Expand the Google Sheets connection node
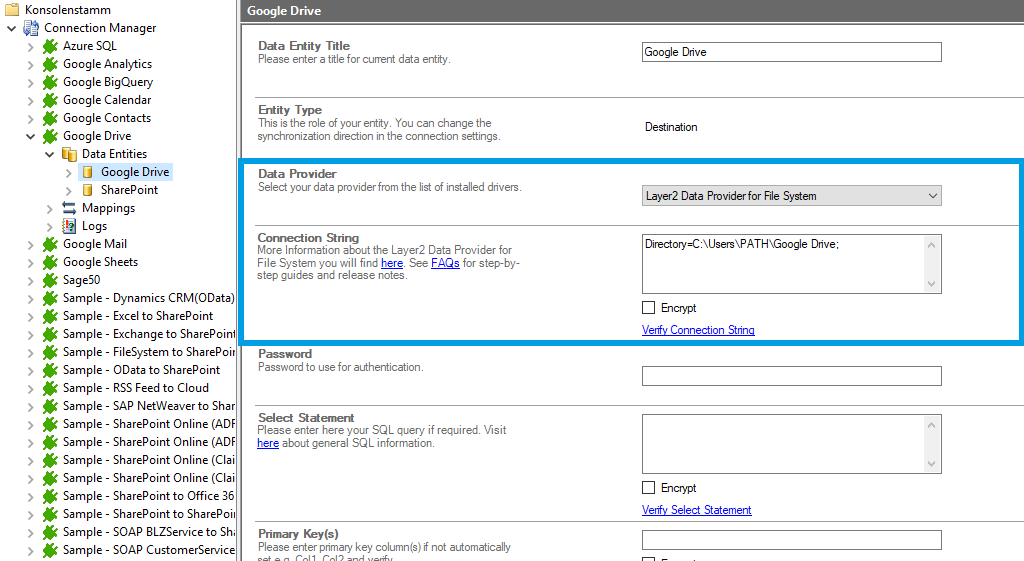The image size is (1024, 561). click(31, 263)
